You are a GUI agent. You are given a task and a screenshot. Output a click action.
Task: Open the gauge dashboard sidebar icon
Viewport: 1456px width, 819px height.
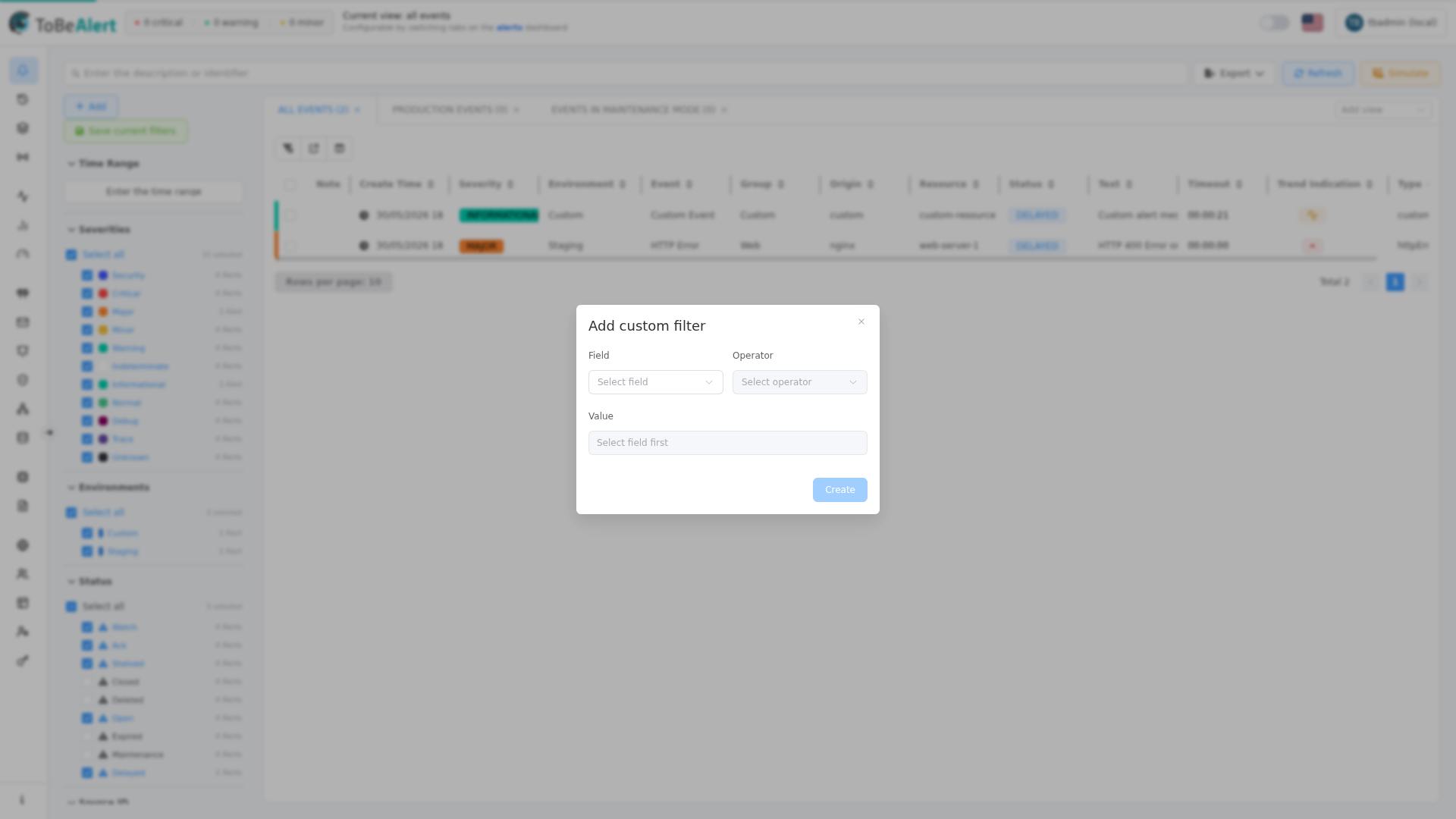pos(23,254)
